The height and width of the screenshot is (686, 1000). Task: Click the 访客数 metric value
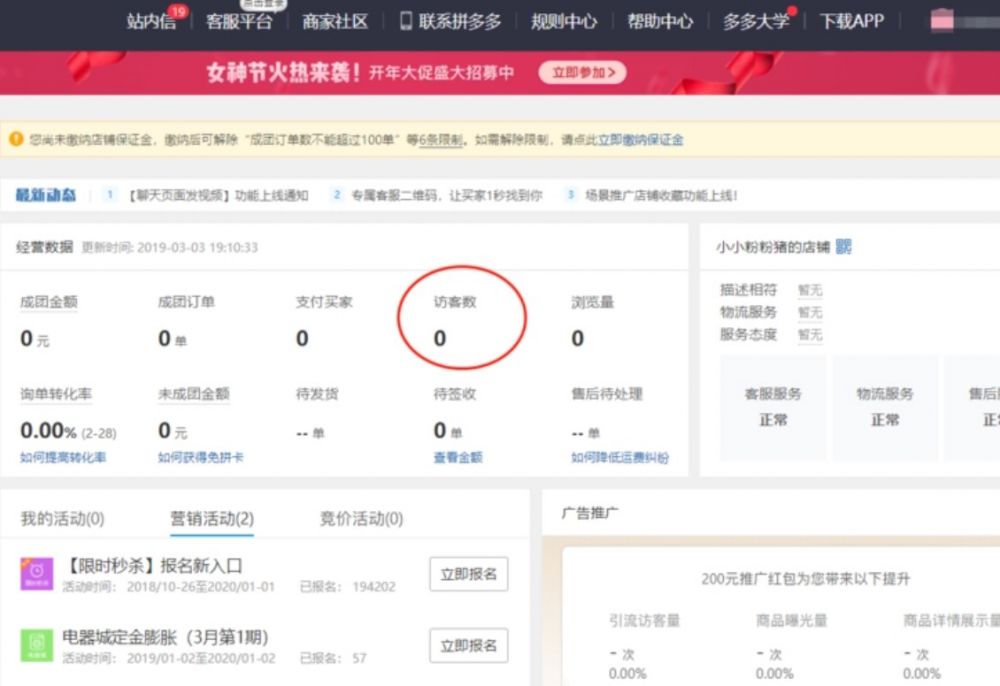pos(440,339)
